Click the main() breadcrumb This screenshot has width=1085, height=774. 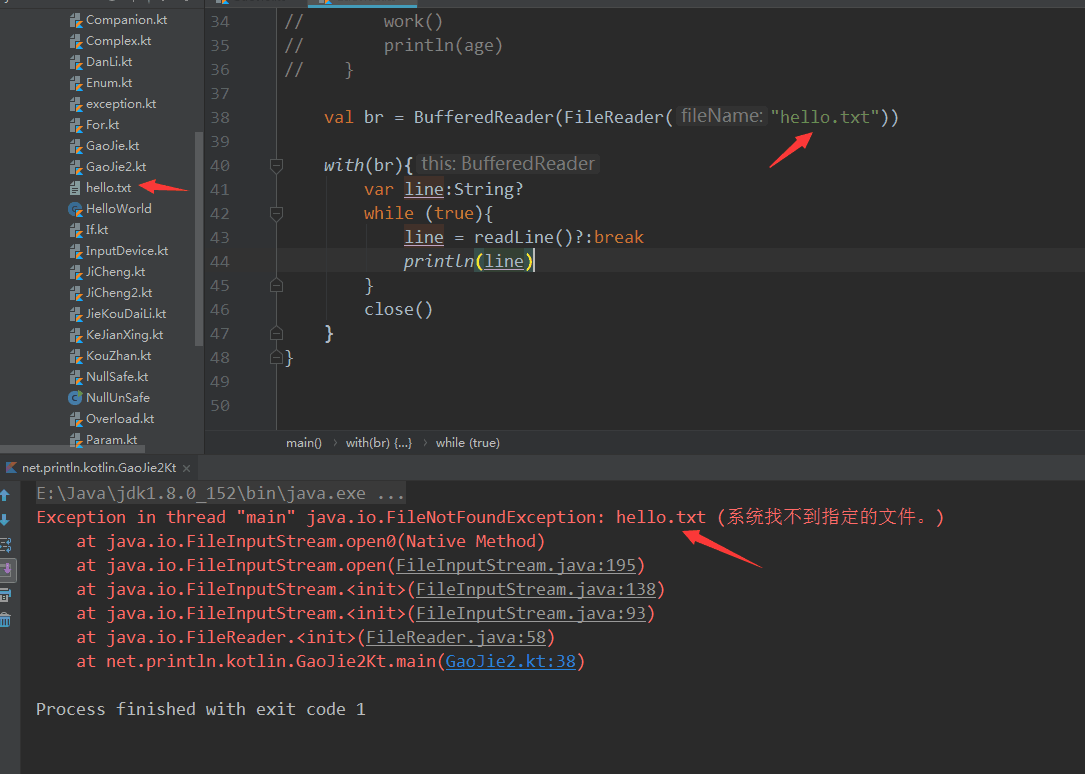304,443
